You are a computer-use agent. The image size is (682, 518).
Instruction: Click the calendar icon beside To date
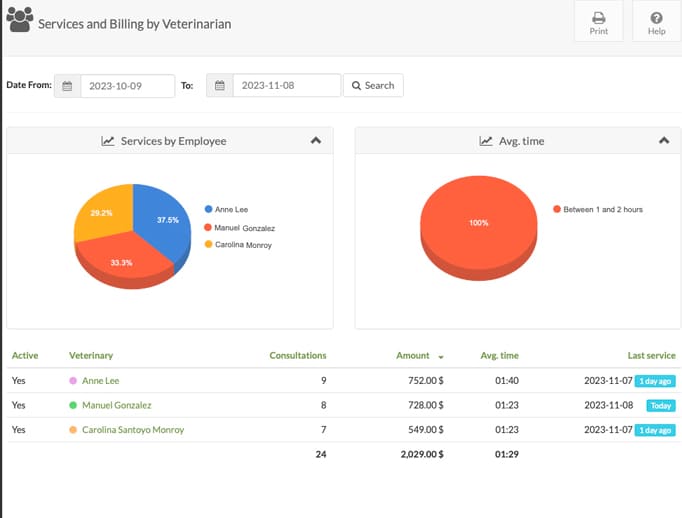(220, 85)
